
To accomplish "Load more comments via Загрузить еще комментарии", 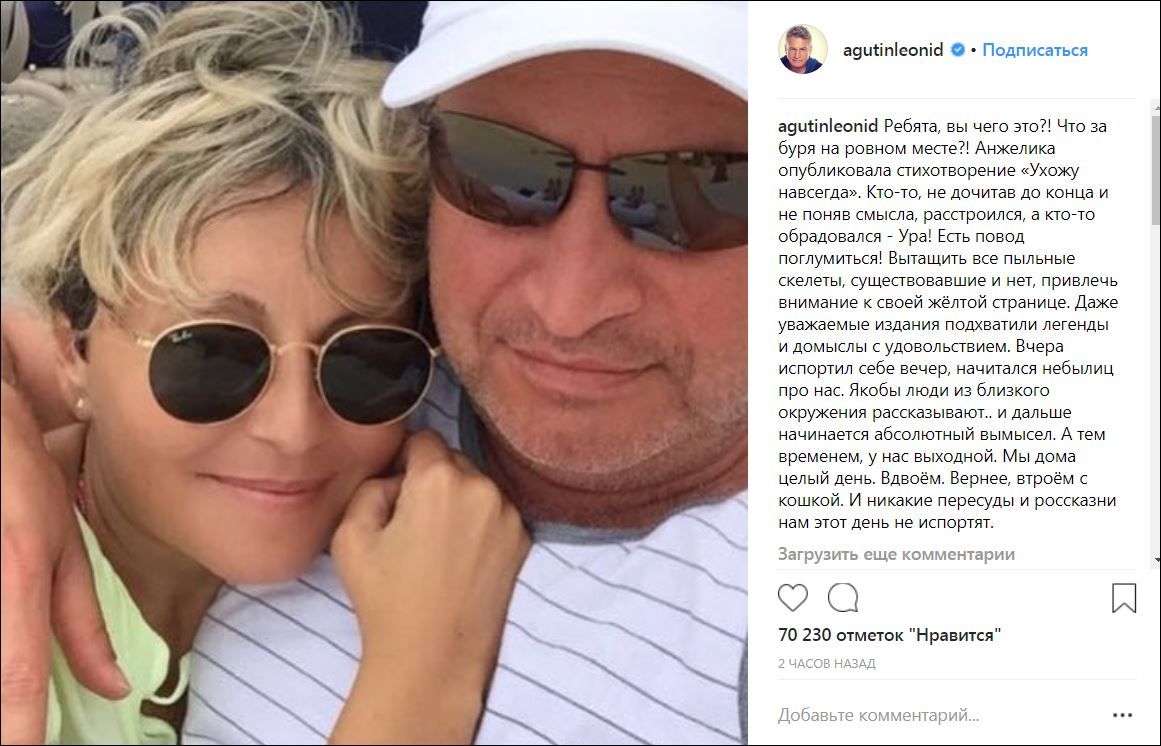I will click(896, 554).
